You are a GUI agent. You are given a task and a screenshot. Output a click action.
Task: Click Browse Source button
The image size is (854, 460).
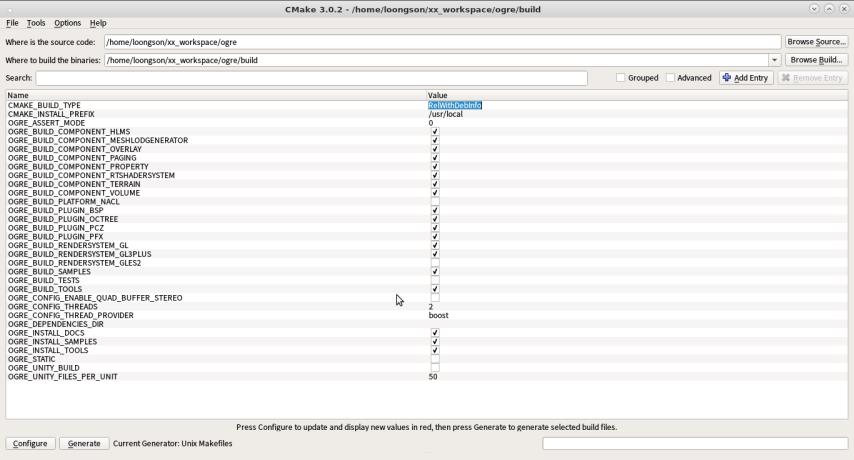(816, 42)
